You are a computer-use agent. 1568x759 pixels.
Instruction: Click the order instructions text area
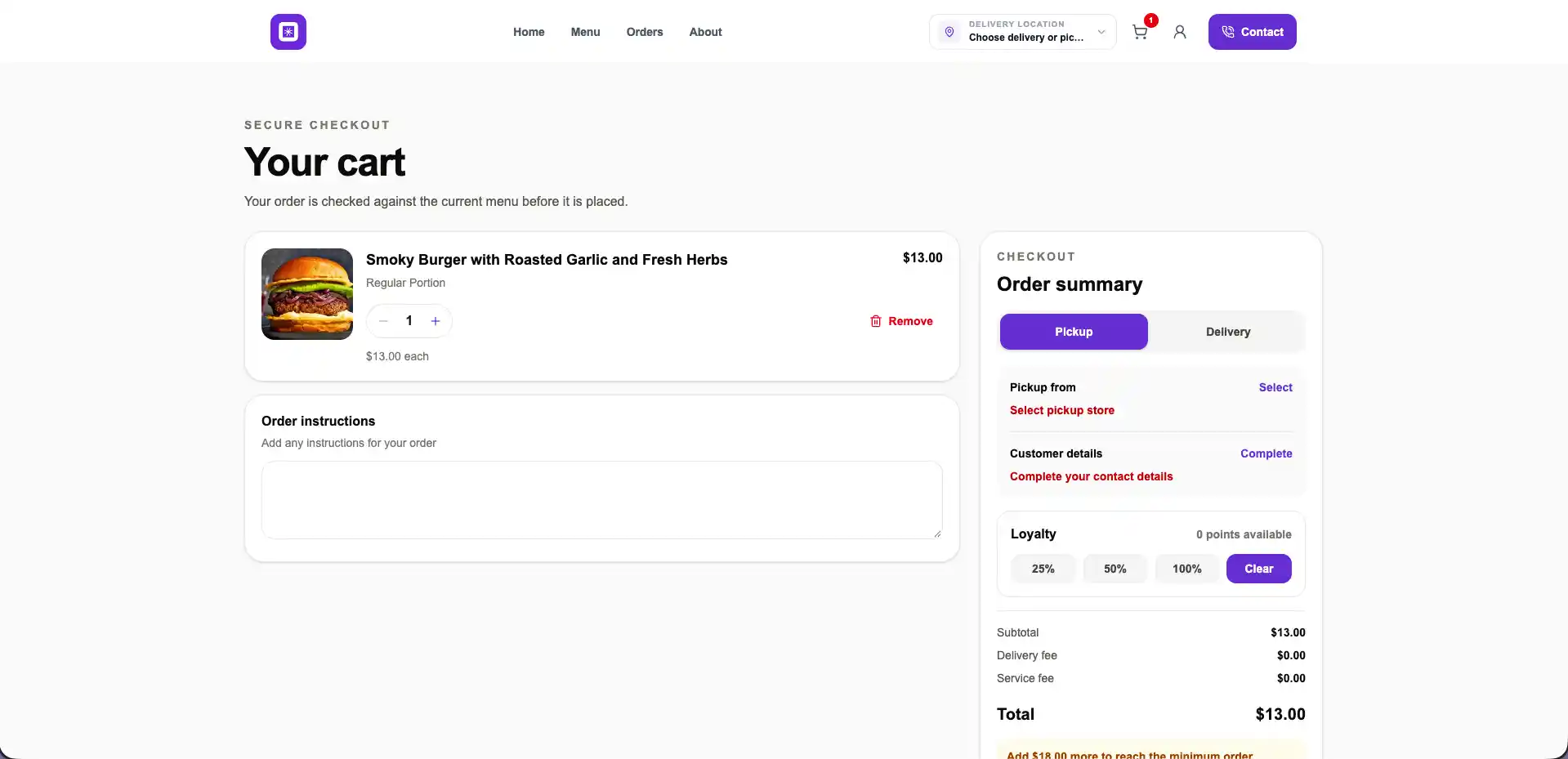click(602, 500)
